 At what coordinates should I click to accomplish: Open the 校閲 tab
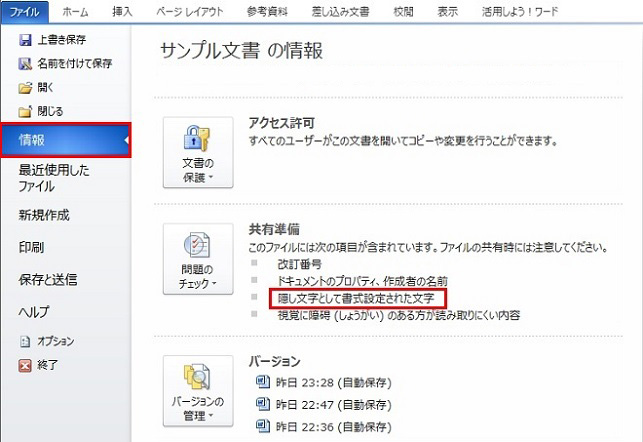point(404,12)
